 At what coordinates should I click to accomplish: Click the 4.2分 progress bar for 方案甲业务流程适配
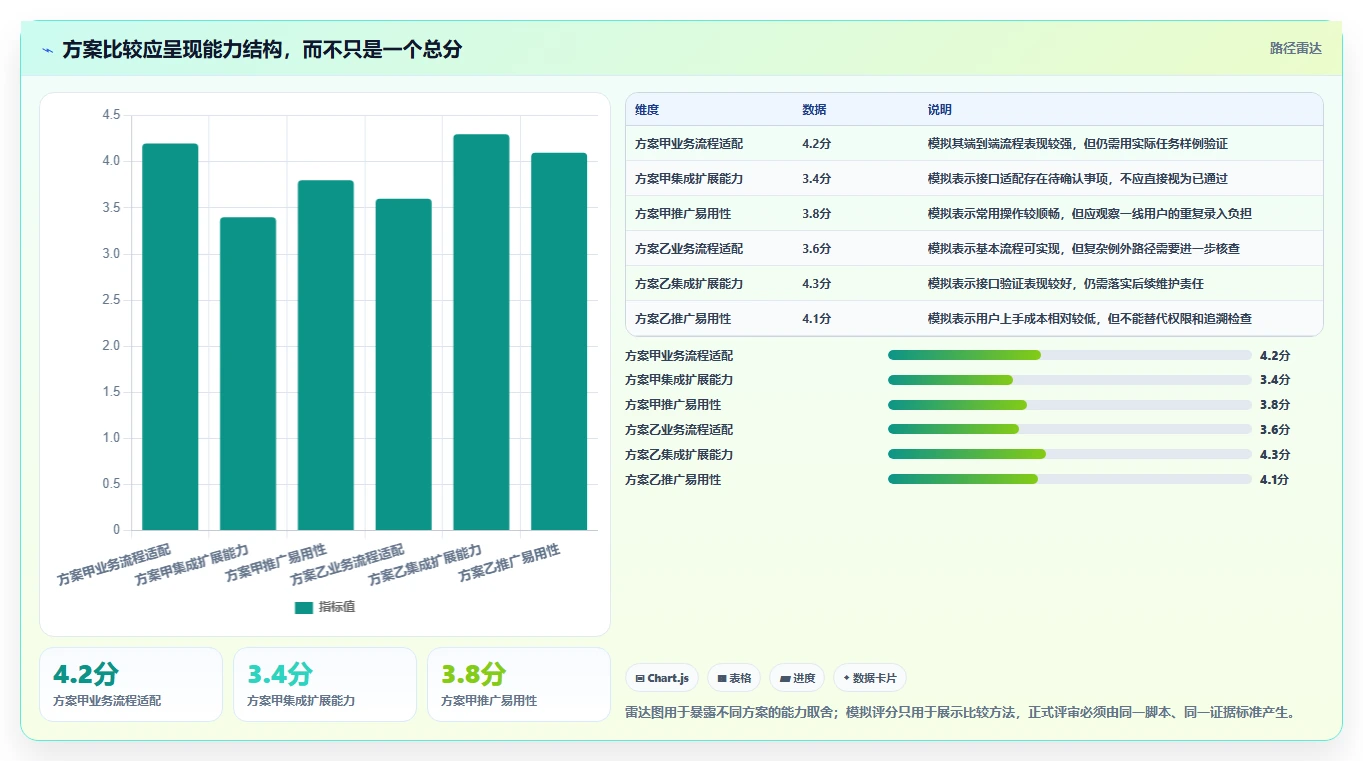coord(1070,355)
